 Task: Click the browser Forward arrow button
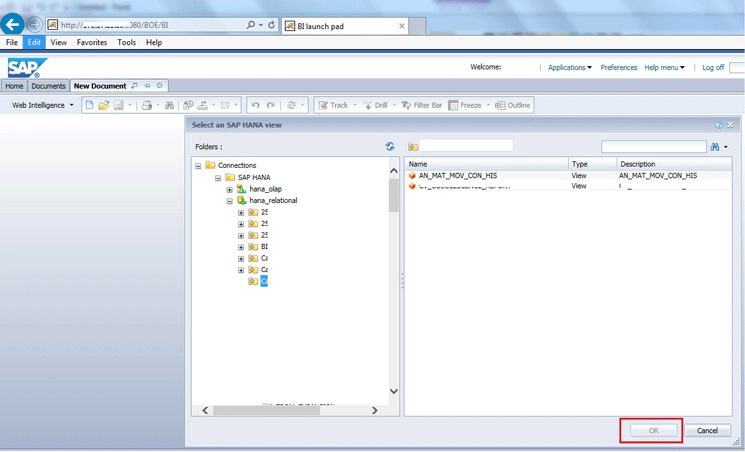point(34,24)
